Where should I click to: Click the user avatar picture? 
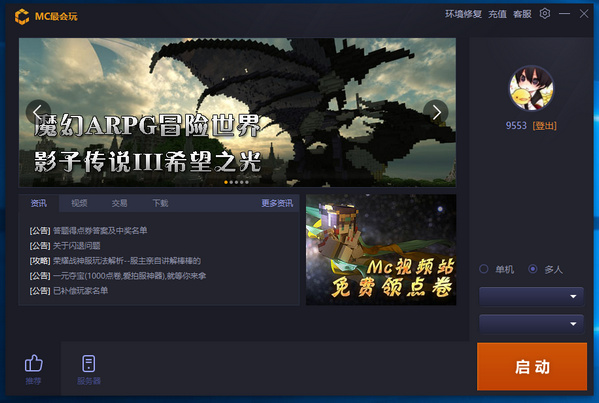tap(531, 88)
